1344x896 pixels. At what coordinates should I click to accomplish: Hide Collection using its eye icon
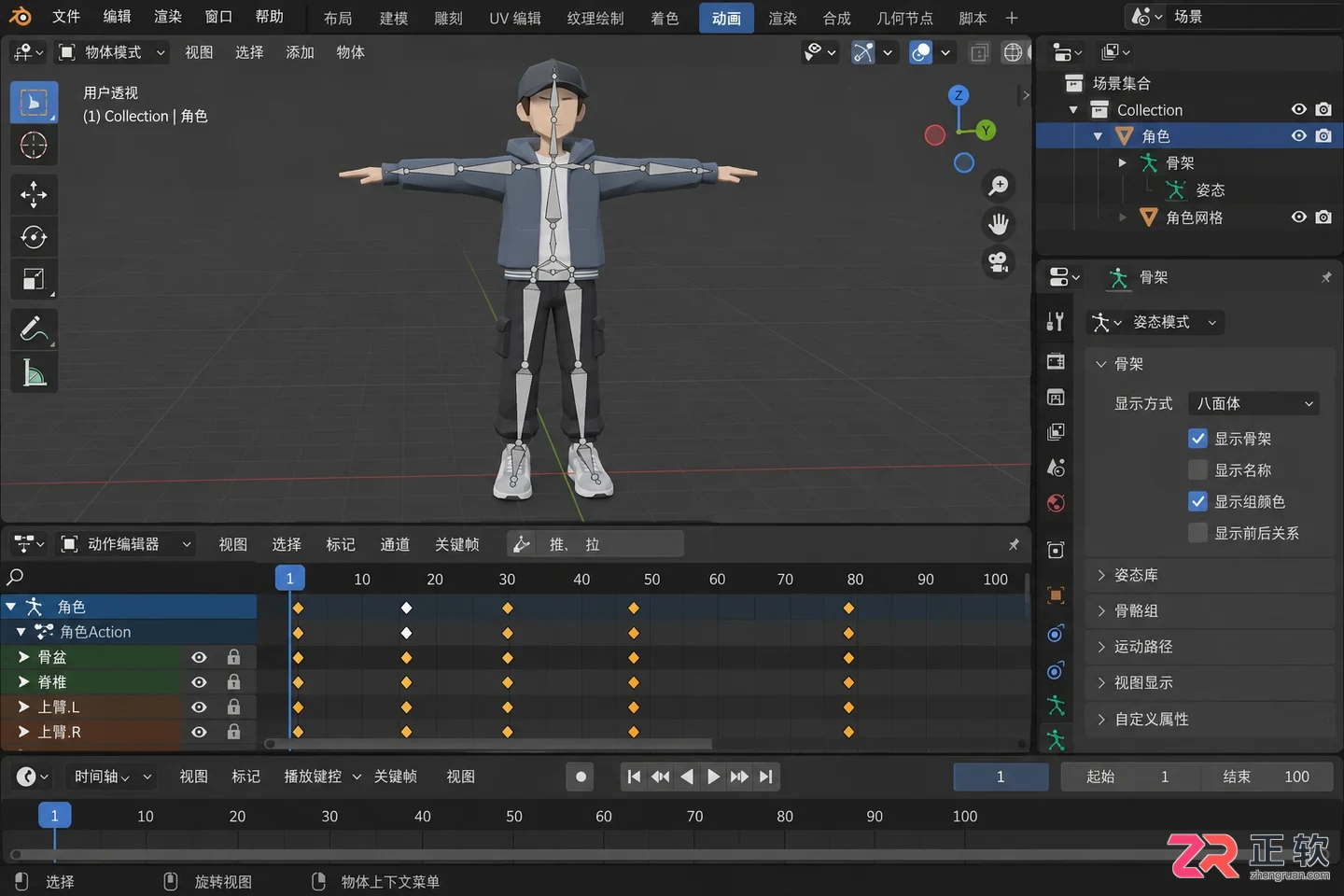point(1298,109)
